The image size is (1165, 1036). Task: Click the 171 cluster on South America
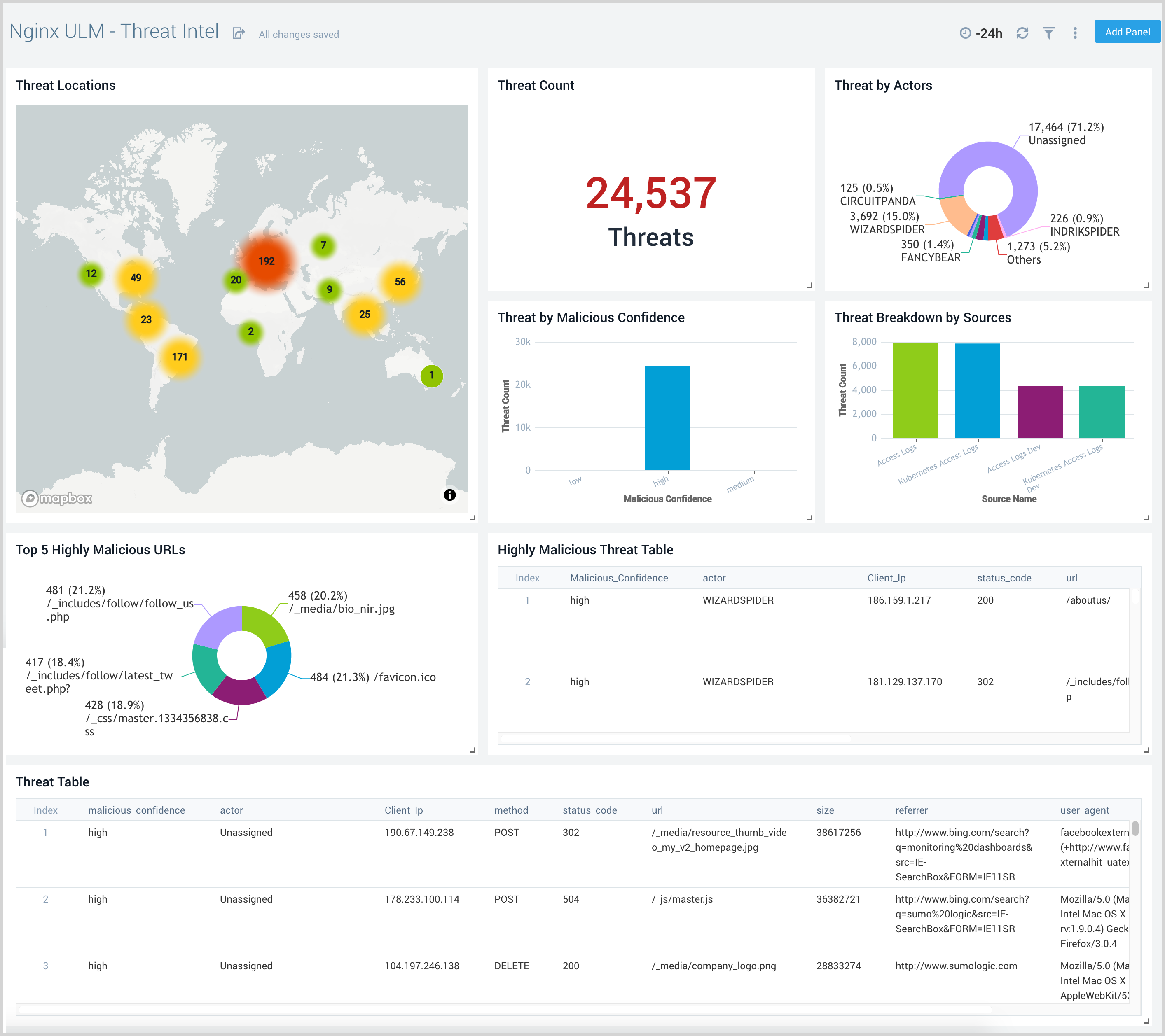(x=180, y=357)
